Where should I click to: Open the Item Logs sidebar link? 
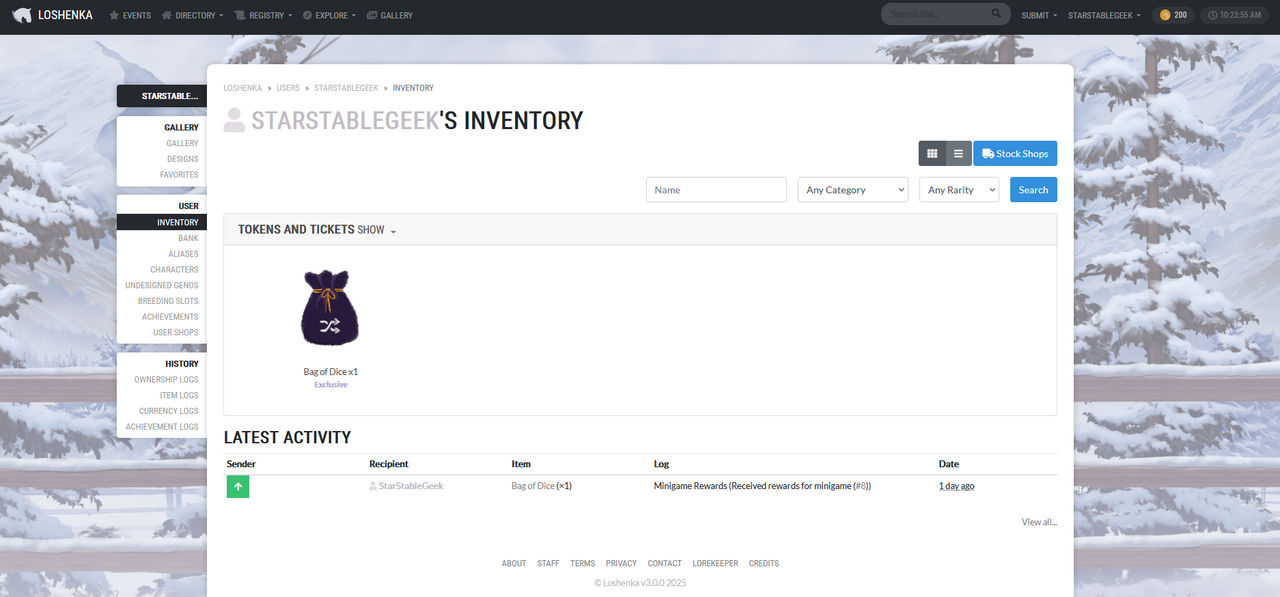click(x=179, y=396)
